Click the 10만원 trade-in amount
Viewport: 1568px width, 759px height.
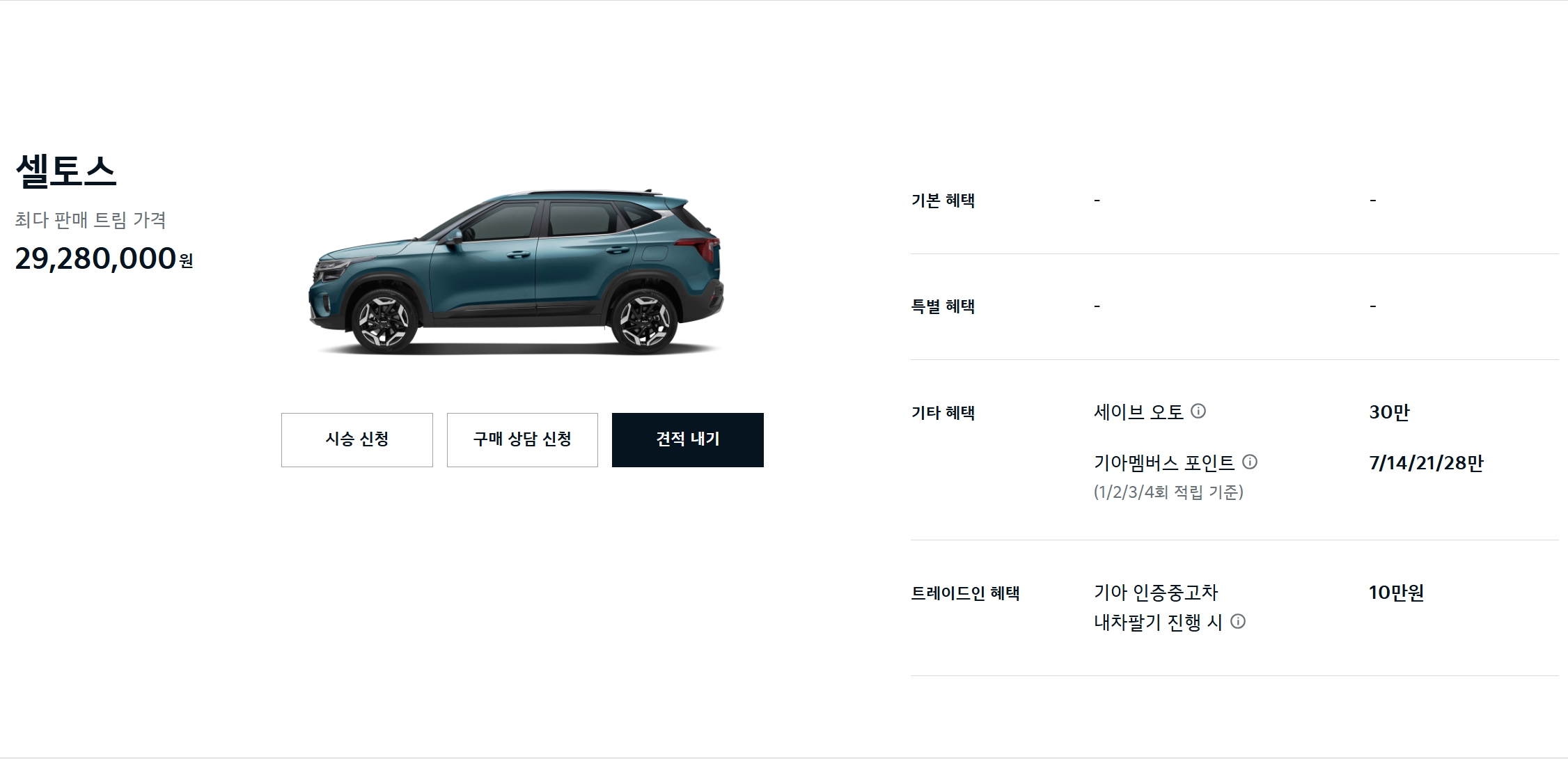[1396, 593]
